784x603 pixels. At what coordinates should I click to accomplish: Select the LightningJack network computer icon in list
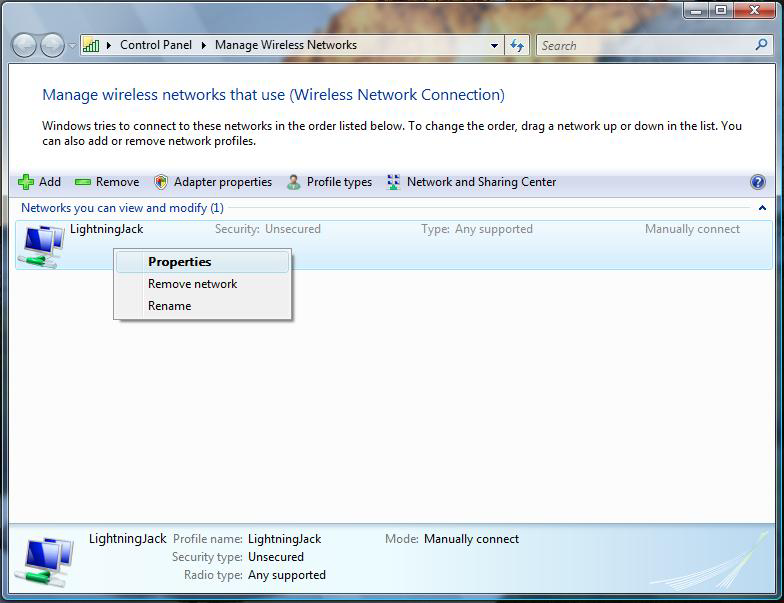click(x=40, y=246)
